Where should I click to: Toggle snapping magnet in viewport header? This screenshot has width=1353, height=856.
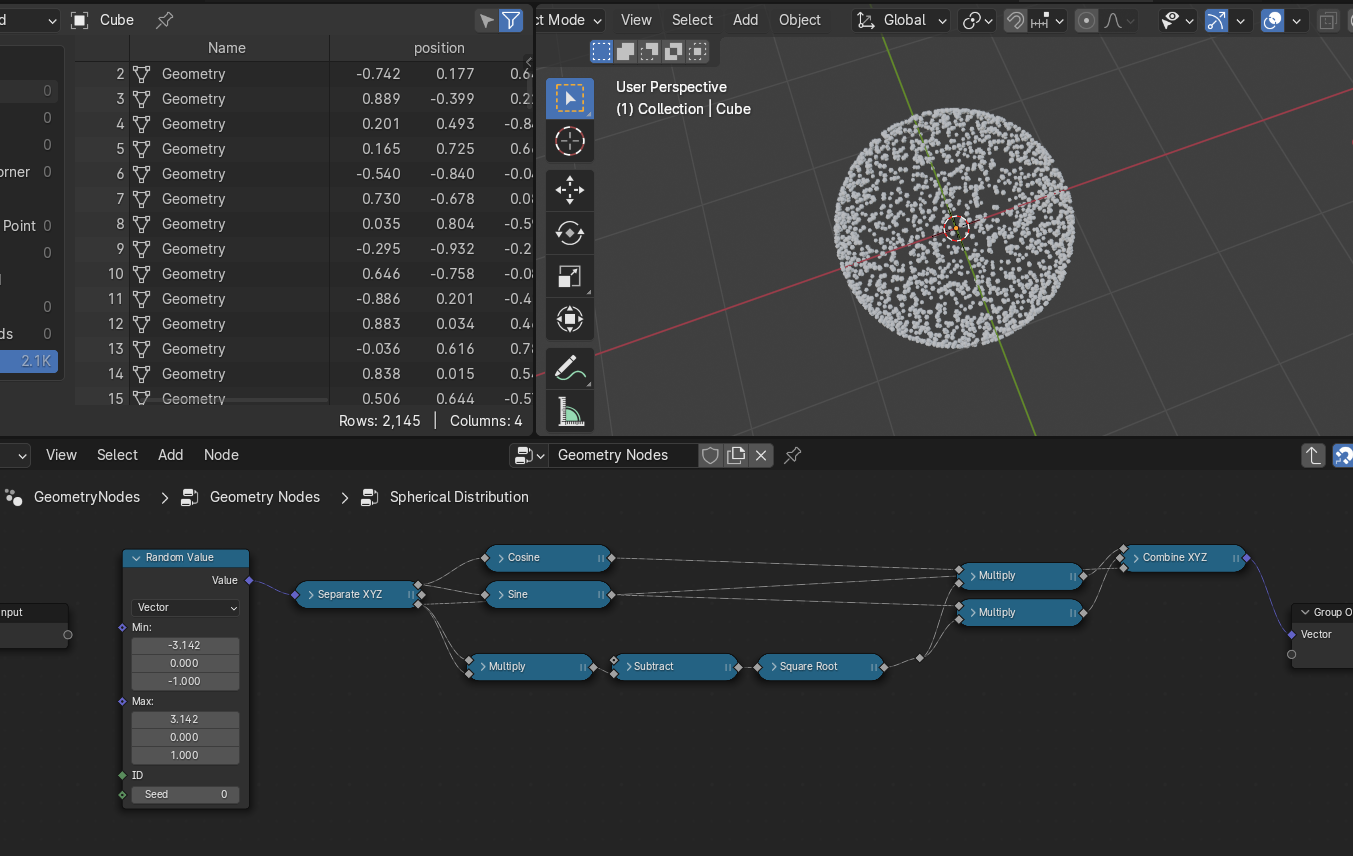1015,20
